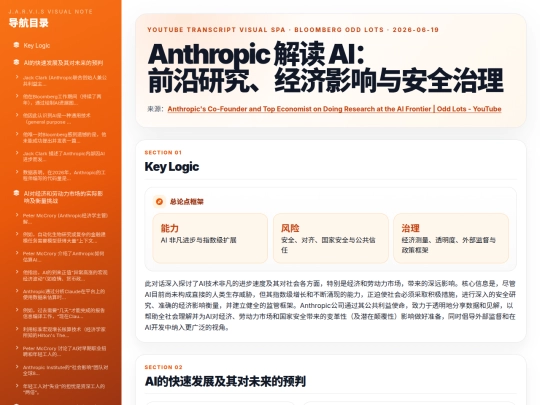Click the YOUTUBE TRANSCRIPT VISUAL SPA header line
Screen dimensions: 540x405
(x=293, y=30)
